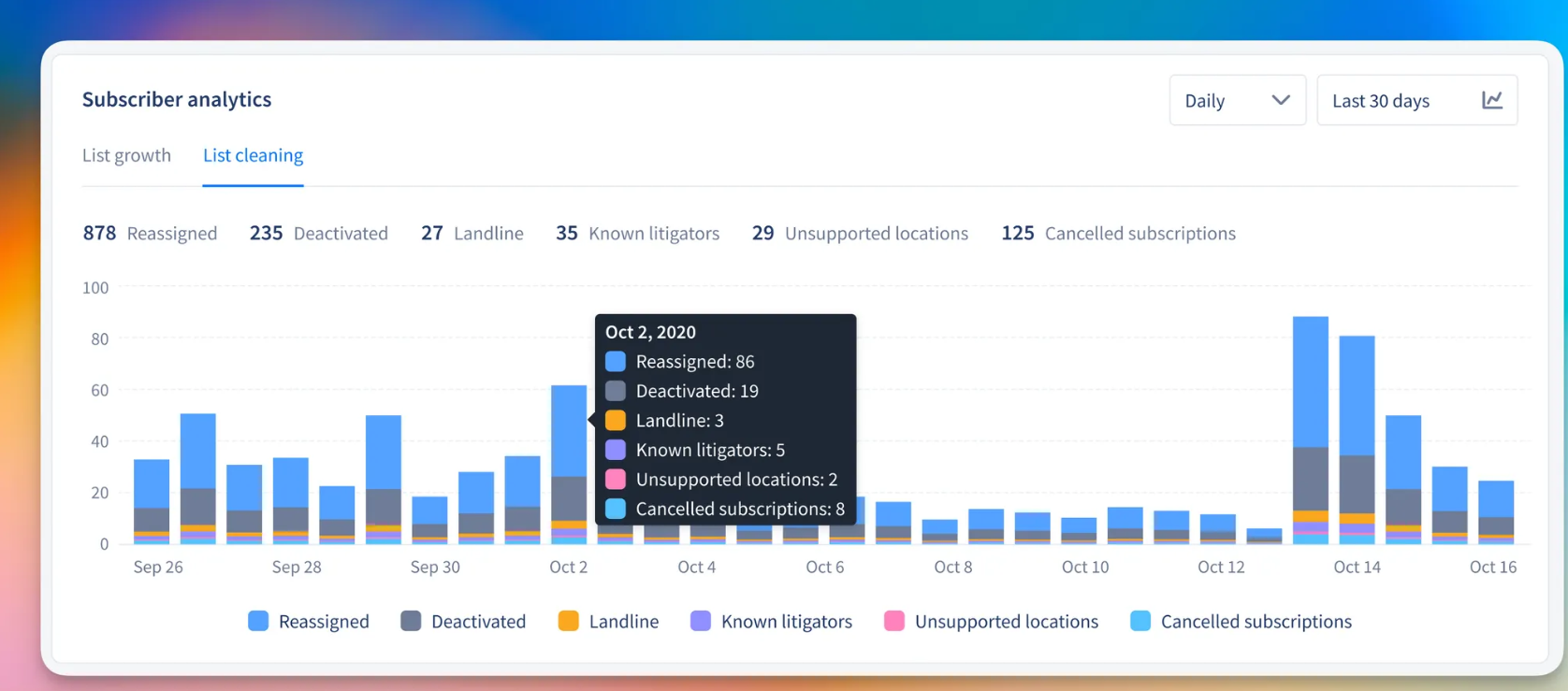1568x691 pixels.
Task: Click the Landline orange square in tooltip
Action: 616,421
